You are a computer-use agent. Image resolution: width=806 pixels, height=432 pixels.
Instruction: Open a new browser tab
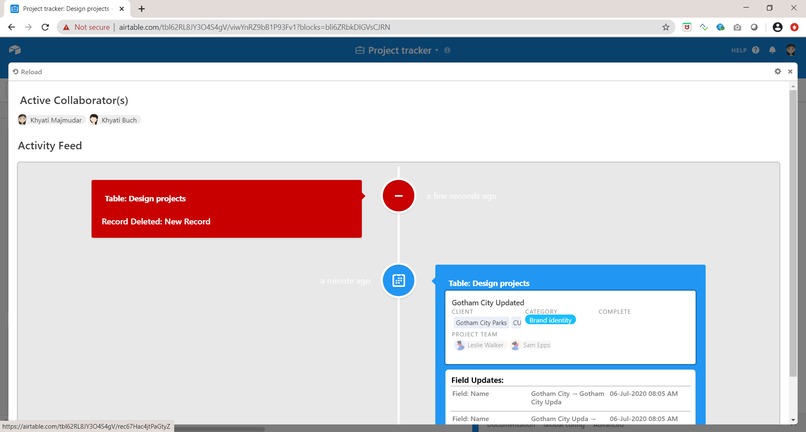pyautogui.click(x=141, y=9)
